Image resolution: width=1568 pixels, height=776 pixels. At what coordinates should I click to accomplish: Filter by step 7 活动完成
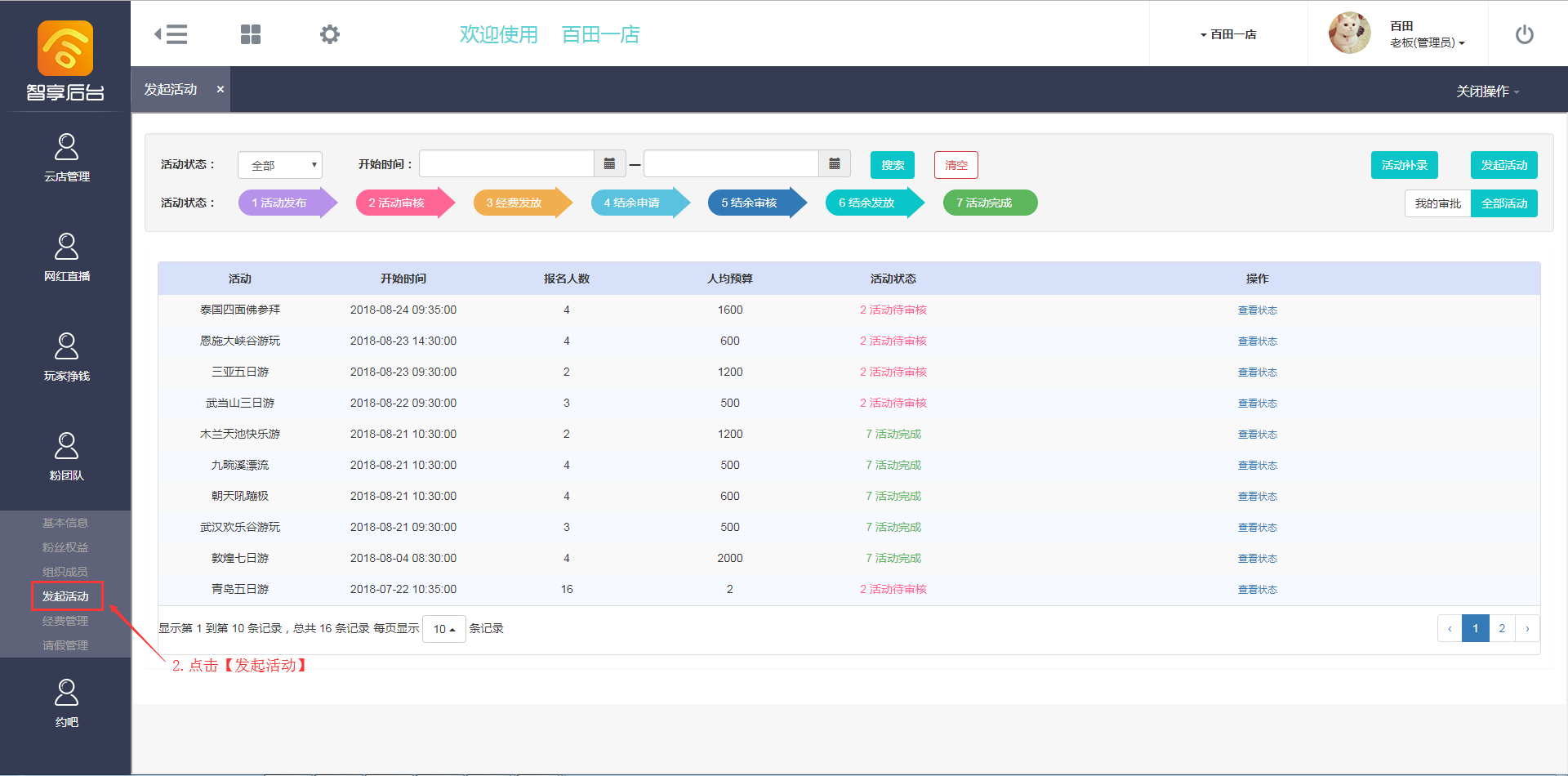(991, 203)
